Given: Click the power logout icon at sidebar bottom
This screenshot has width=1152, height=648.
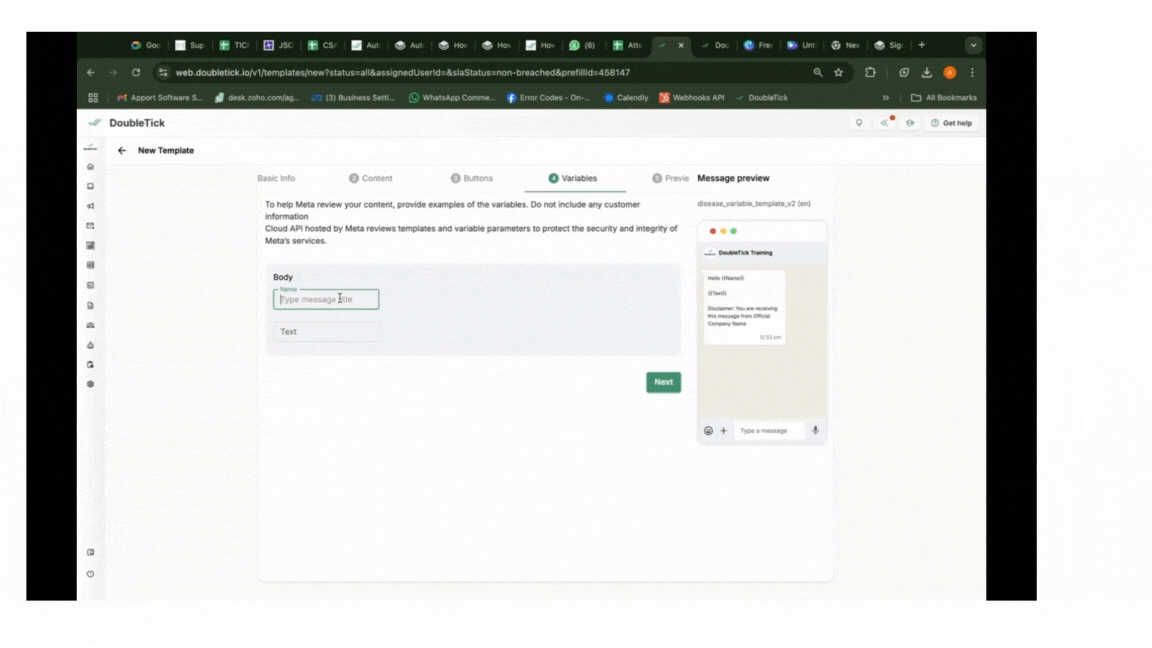Looking at the screenshot, I should coord(91,574).
